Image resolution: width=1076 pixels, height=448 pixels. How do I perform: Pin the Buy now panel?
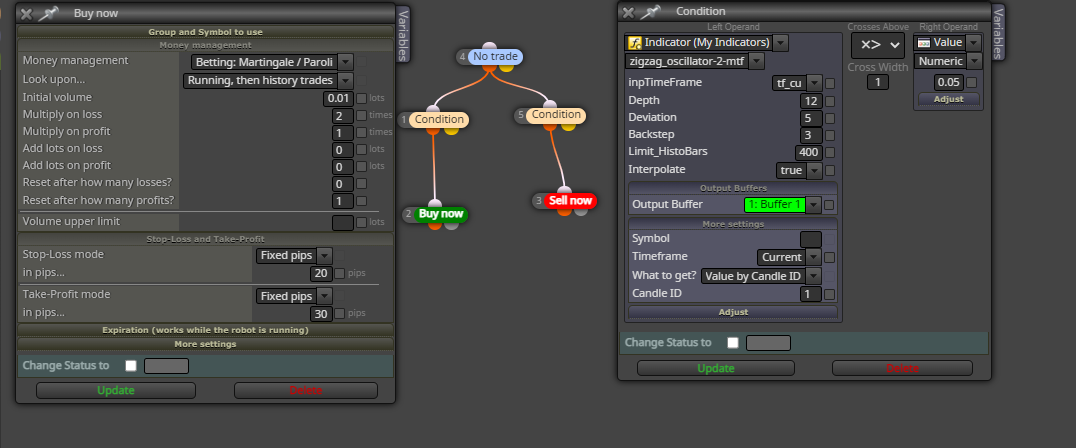[x=48, y=13]
